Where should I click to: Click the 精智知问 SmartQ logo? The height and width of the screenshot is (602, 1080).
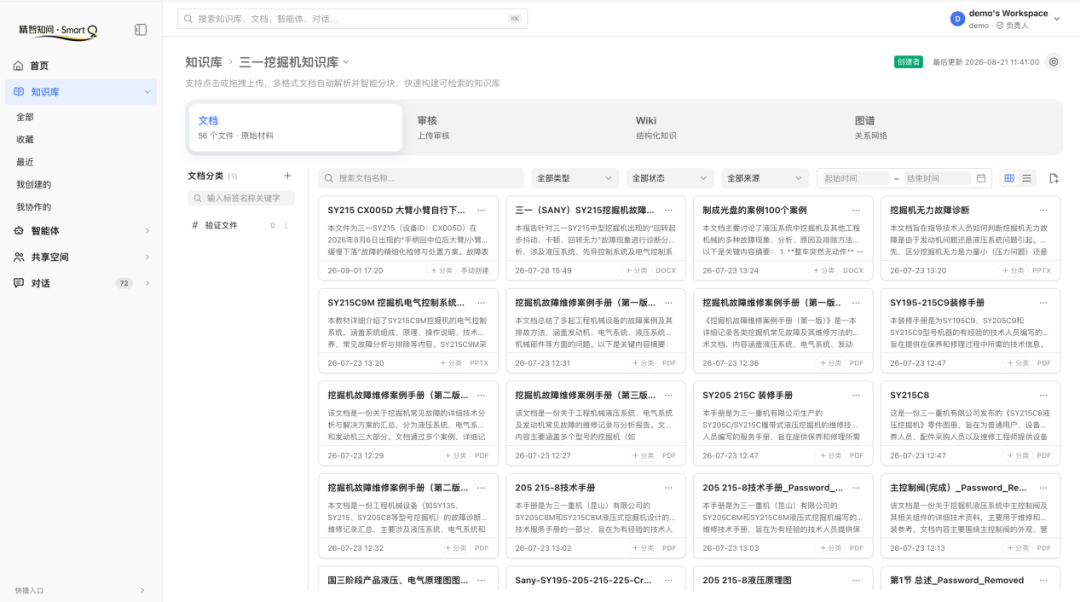pyautogui.click(x=59, y=30)
